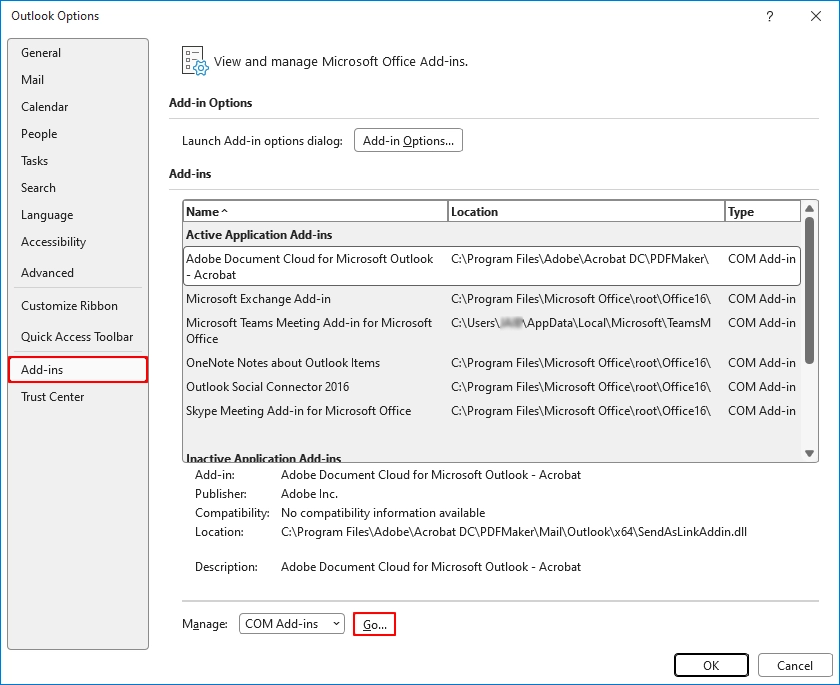Click No compatibility information available text

383,513
